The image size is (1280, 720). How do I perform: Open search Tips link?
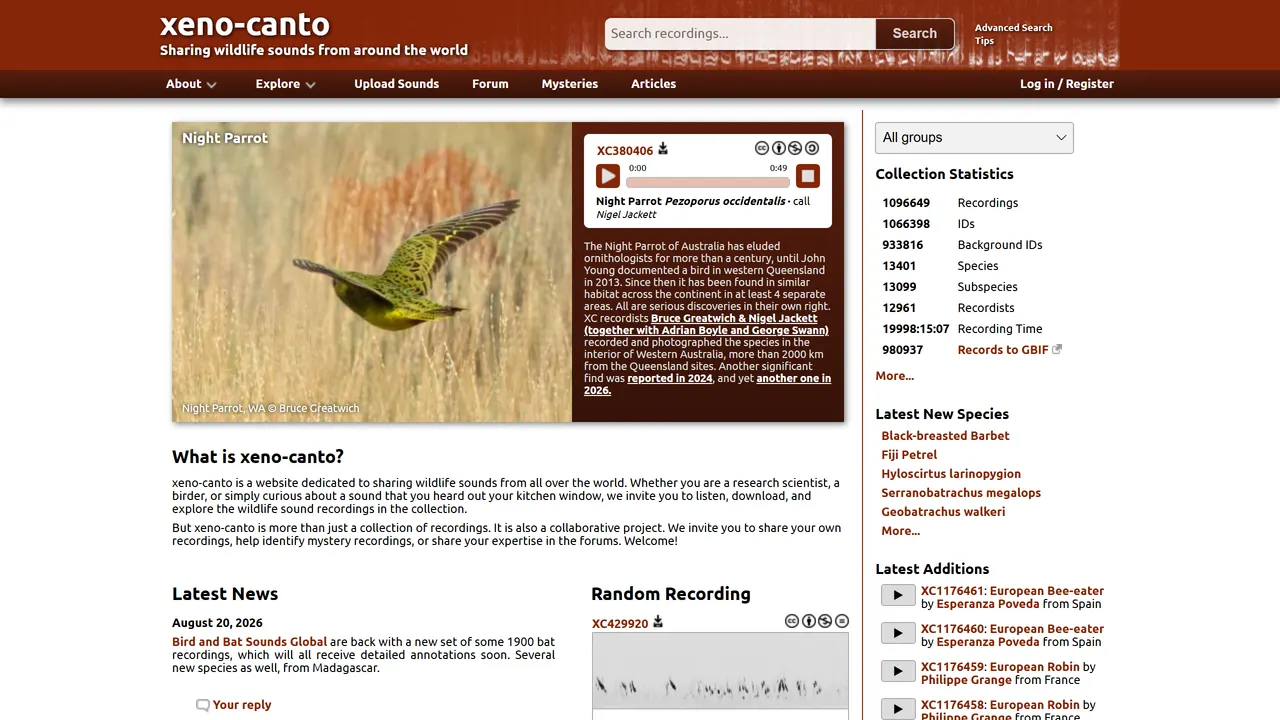(984, 41)
